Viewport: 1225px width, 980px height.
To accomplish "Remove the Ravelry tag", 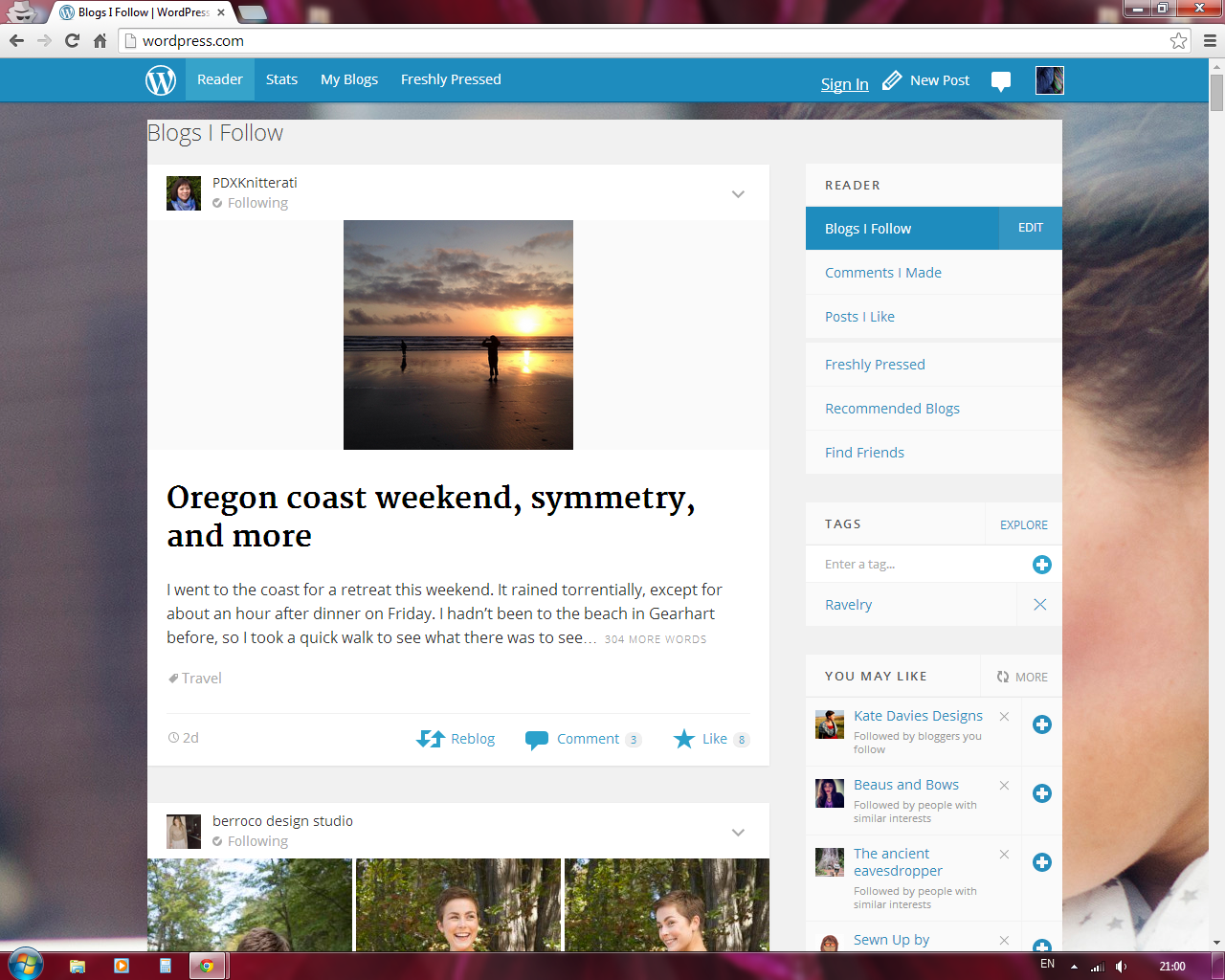I will pyautogui.click(x=1040, y=605).
